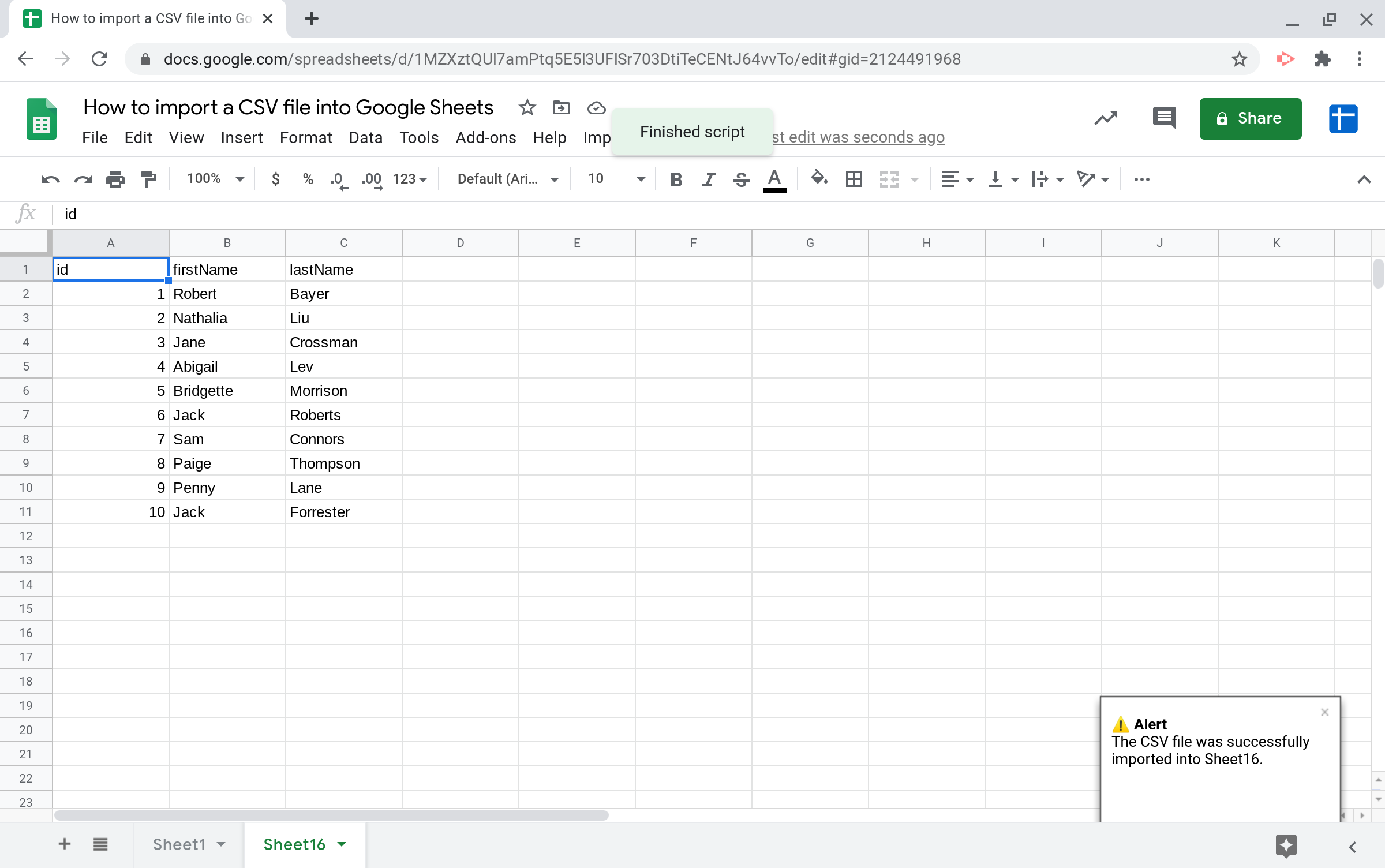Open the Edit menu
The width and height of the screenshot is (1385, 868).
[x=138, y=138]
